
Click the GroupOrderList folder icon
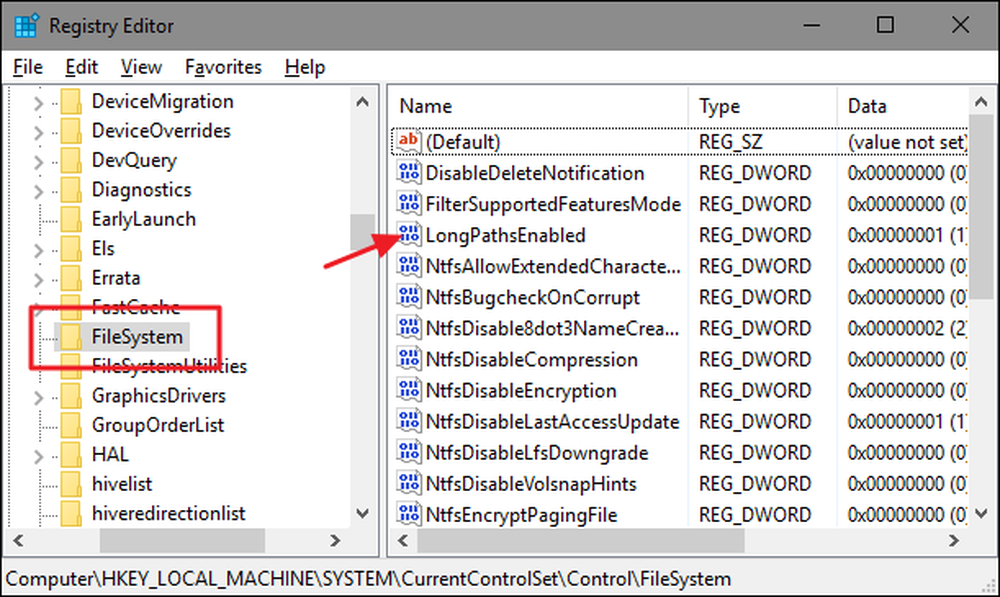(71, 425)
